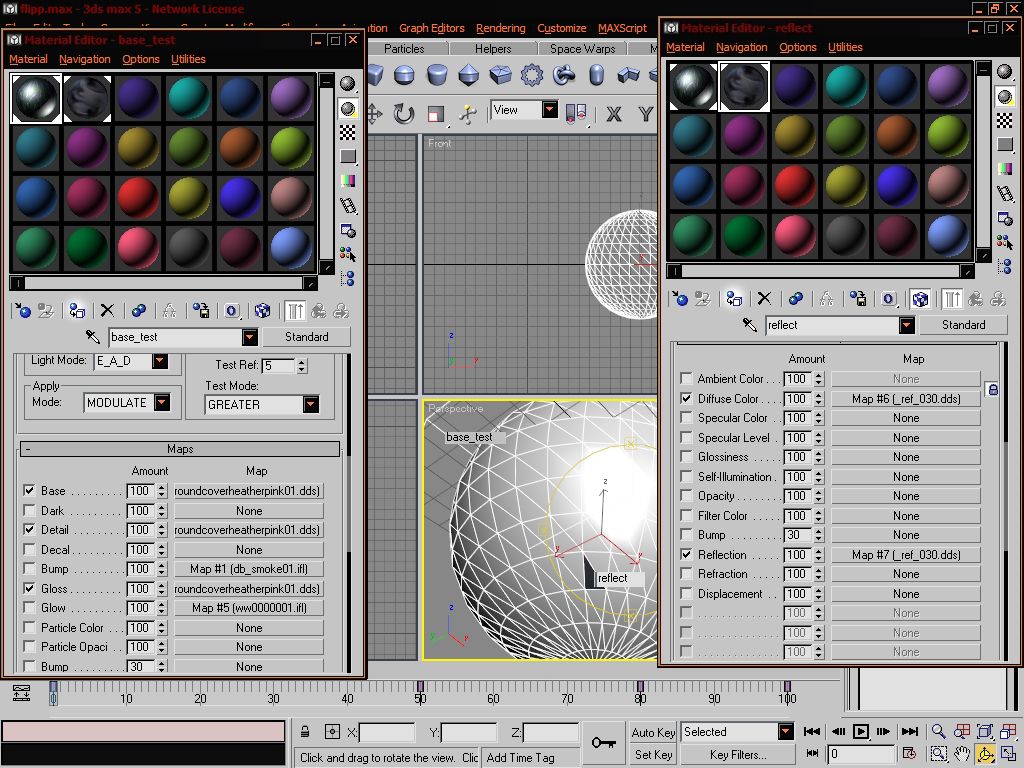Screen dimensions: 1024x768
Task: Open Material/Map Navigator in base_test editor
Action: coord(347,279)
